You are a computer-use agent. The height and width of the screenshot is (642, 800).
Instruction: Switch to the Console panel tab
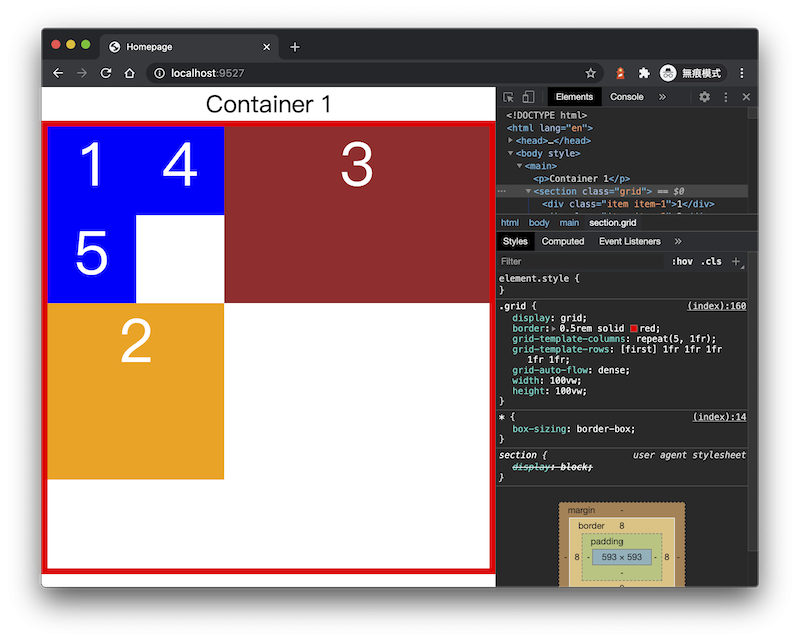click(627, 97)
